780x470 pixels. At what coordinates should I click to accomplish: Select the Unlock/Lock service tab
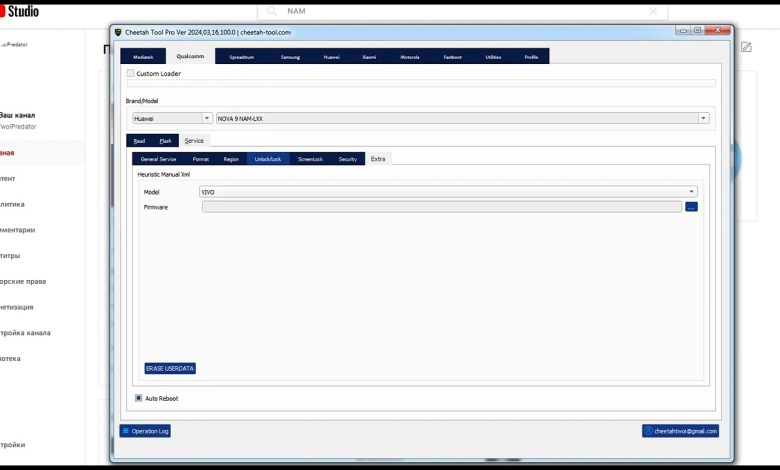click(x=268, y=159)
